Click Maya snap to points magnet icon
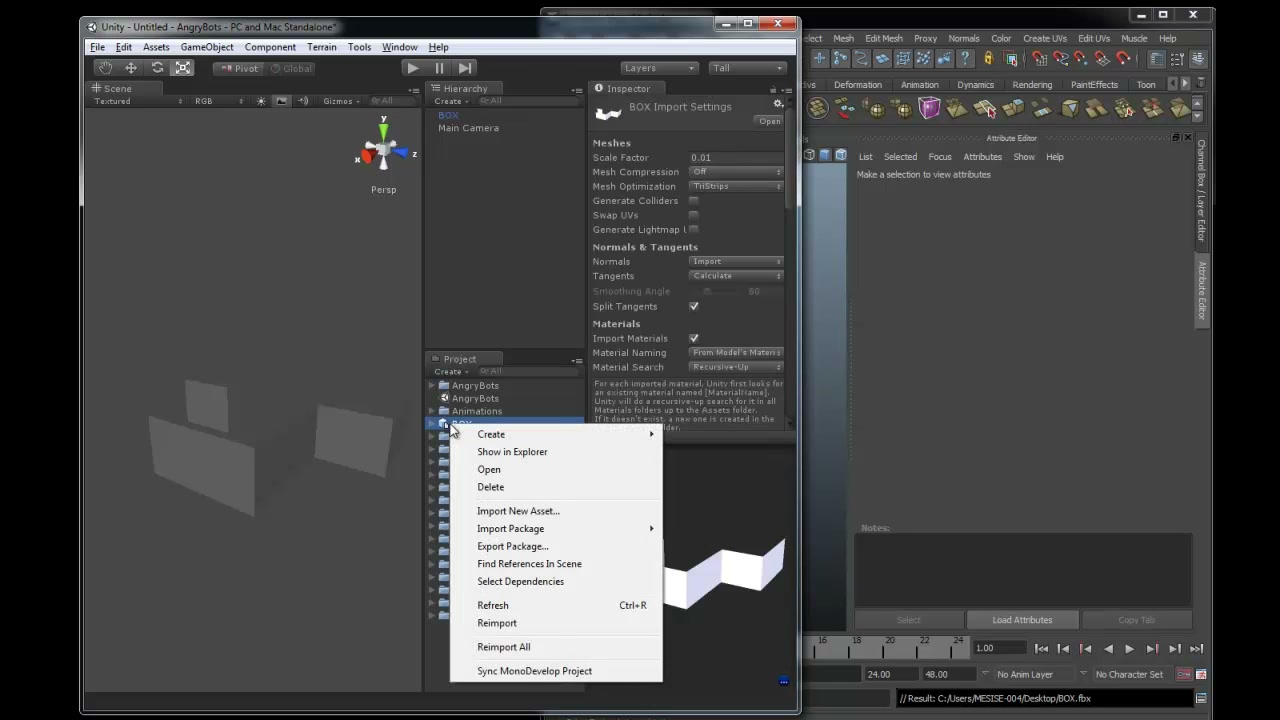This screenshot has height=720, width=1280. coord(1081,59)
